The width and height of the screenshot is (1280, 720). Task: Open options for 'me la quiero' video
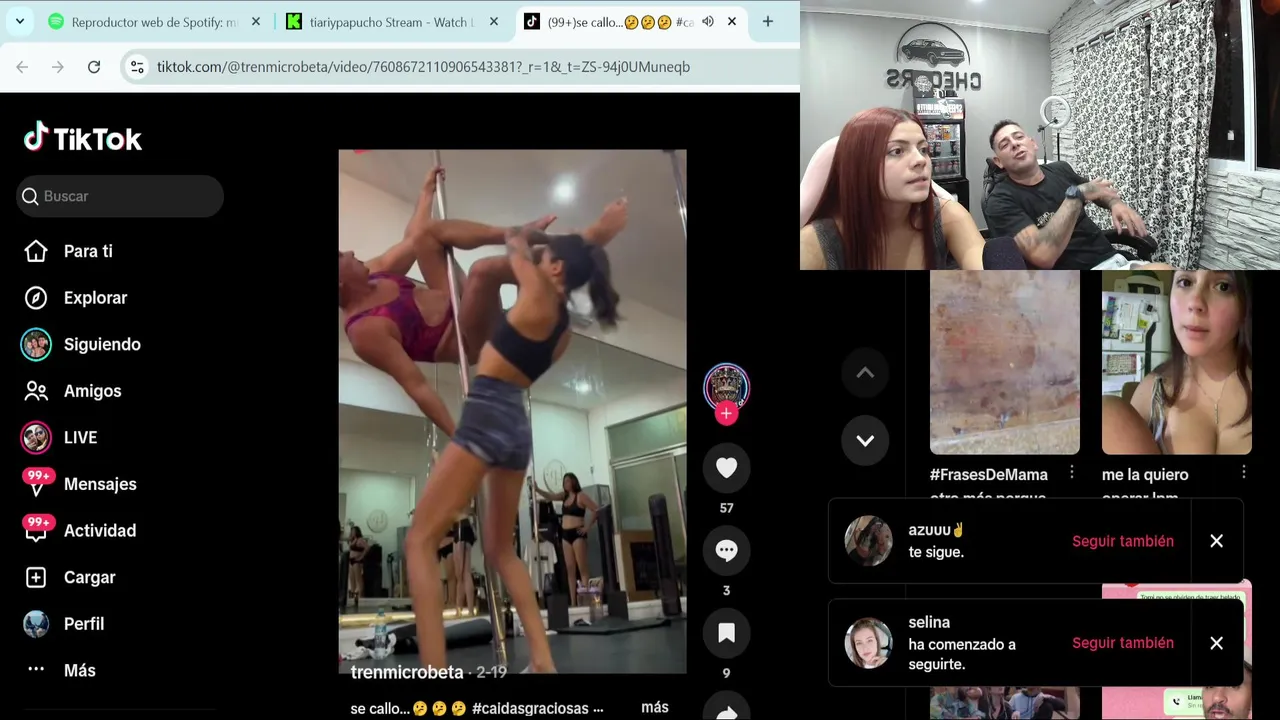(1243, 472)
